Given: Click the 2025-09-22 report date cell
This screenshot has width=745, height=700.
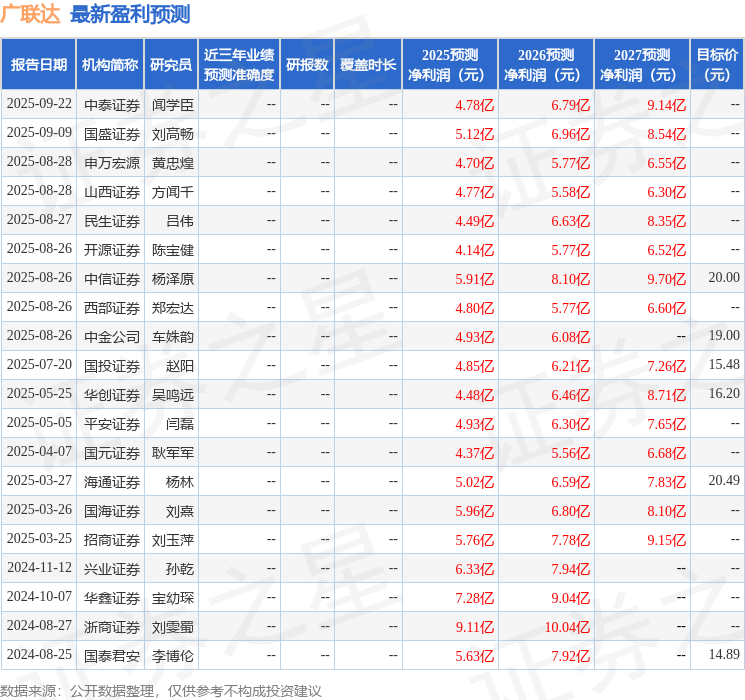Looking at the screenshot, I should tap(39, 104).
